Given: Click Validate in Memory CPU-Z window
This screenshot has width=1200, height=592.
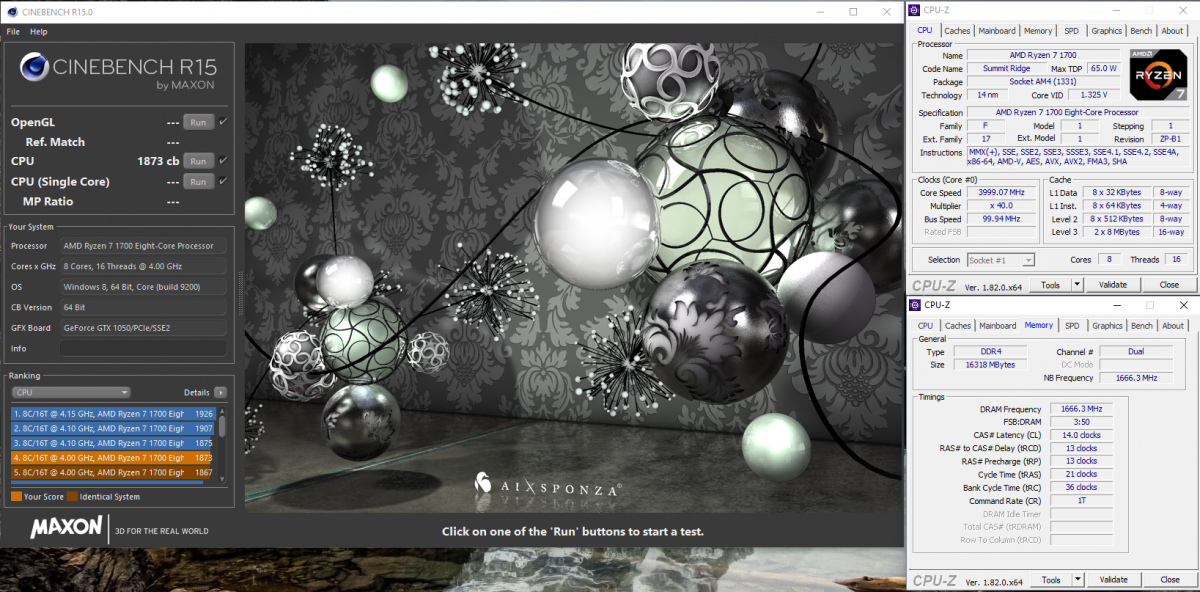Looking at the screenshot, I should (x=1113, y=580).
